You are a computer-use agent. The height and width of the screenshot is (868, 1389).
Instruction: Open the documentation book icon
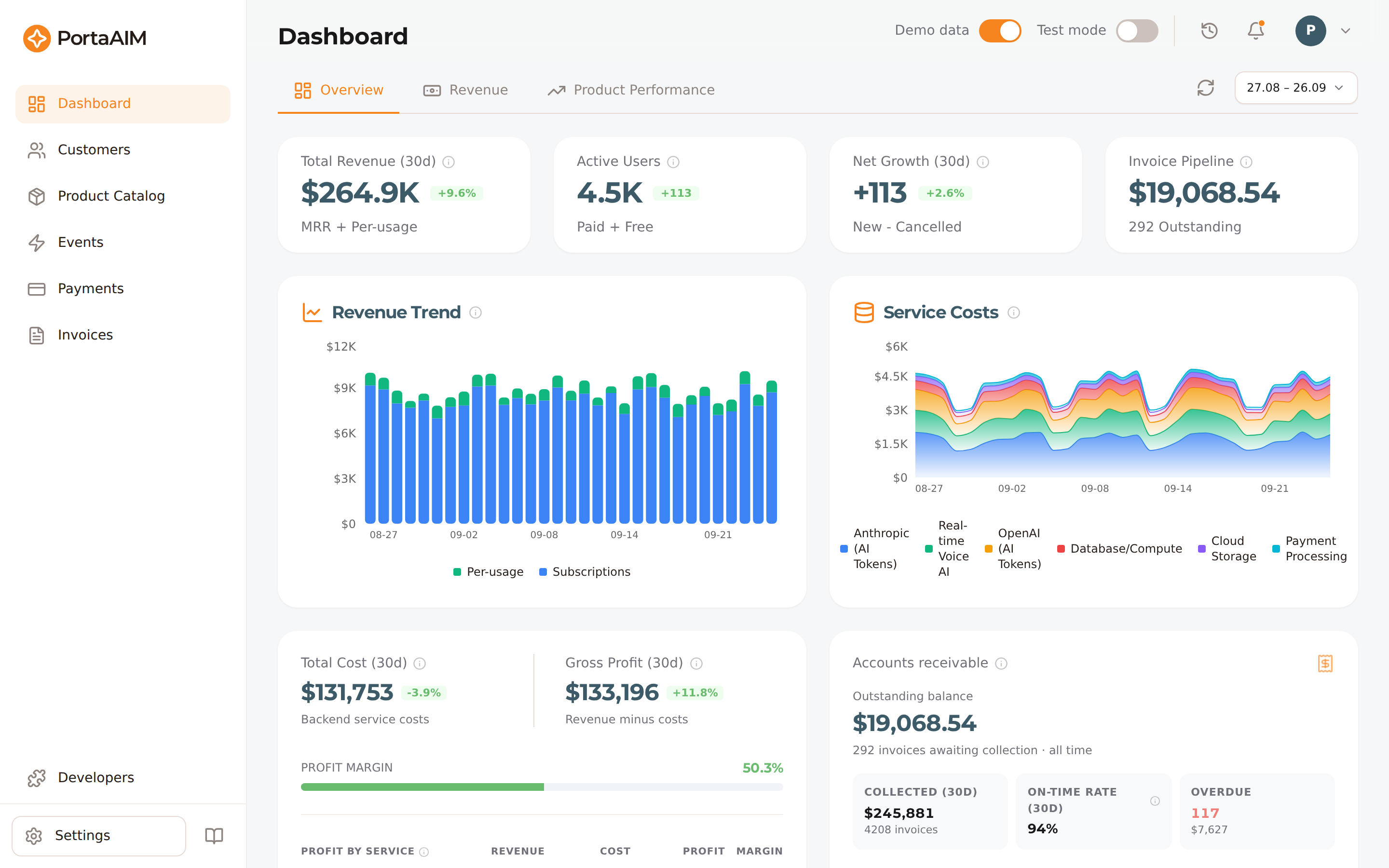click(x=214, y=835)
